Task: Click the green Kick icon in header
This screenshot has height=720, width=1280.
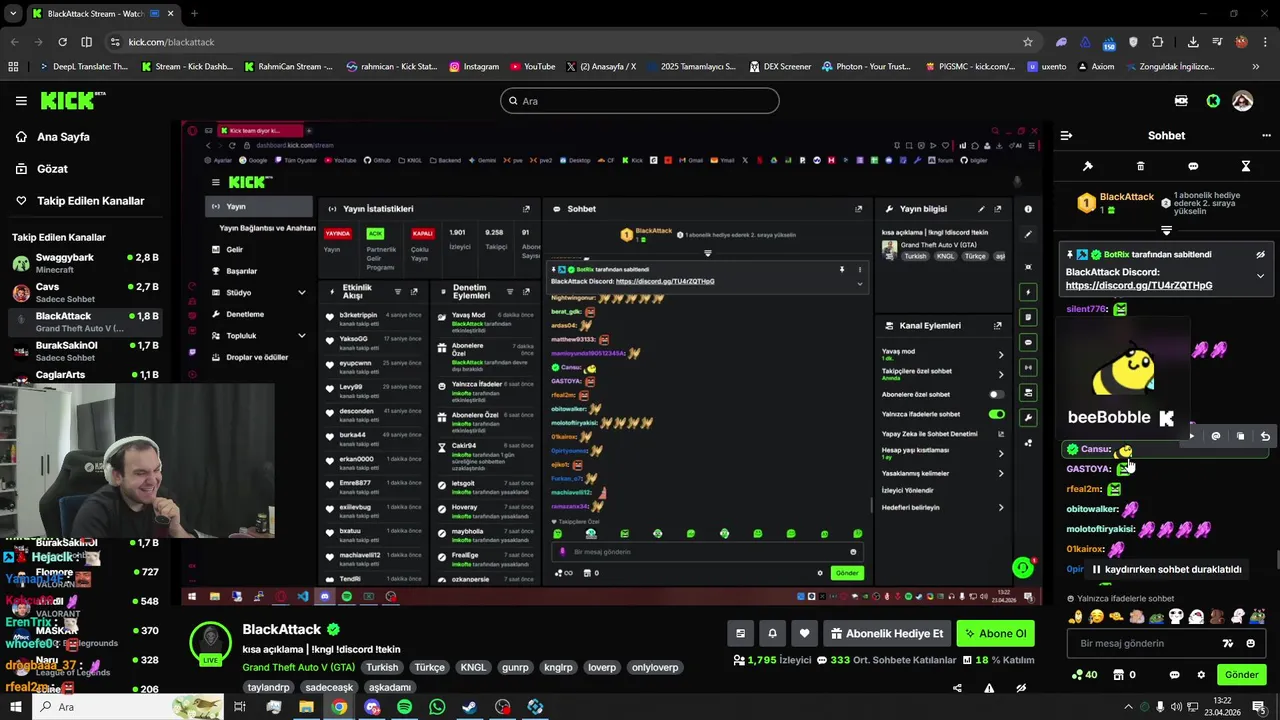Action: click(1213, 101)
